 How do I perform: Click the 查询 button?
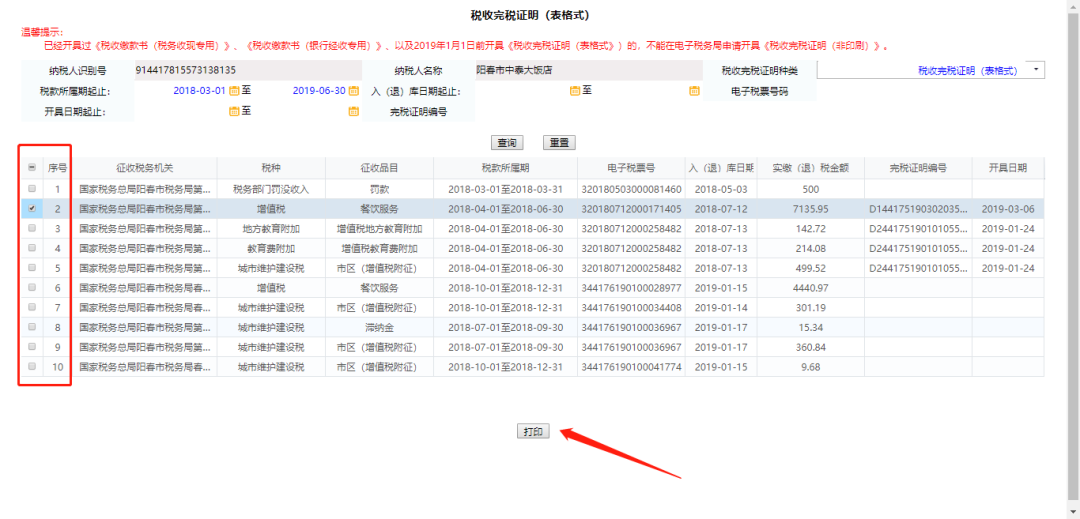(x=507, y=143)
